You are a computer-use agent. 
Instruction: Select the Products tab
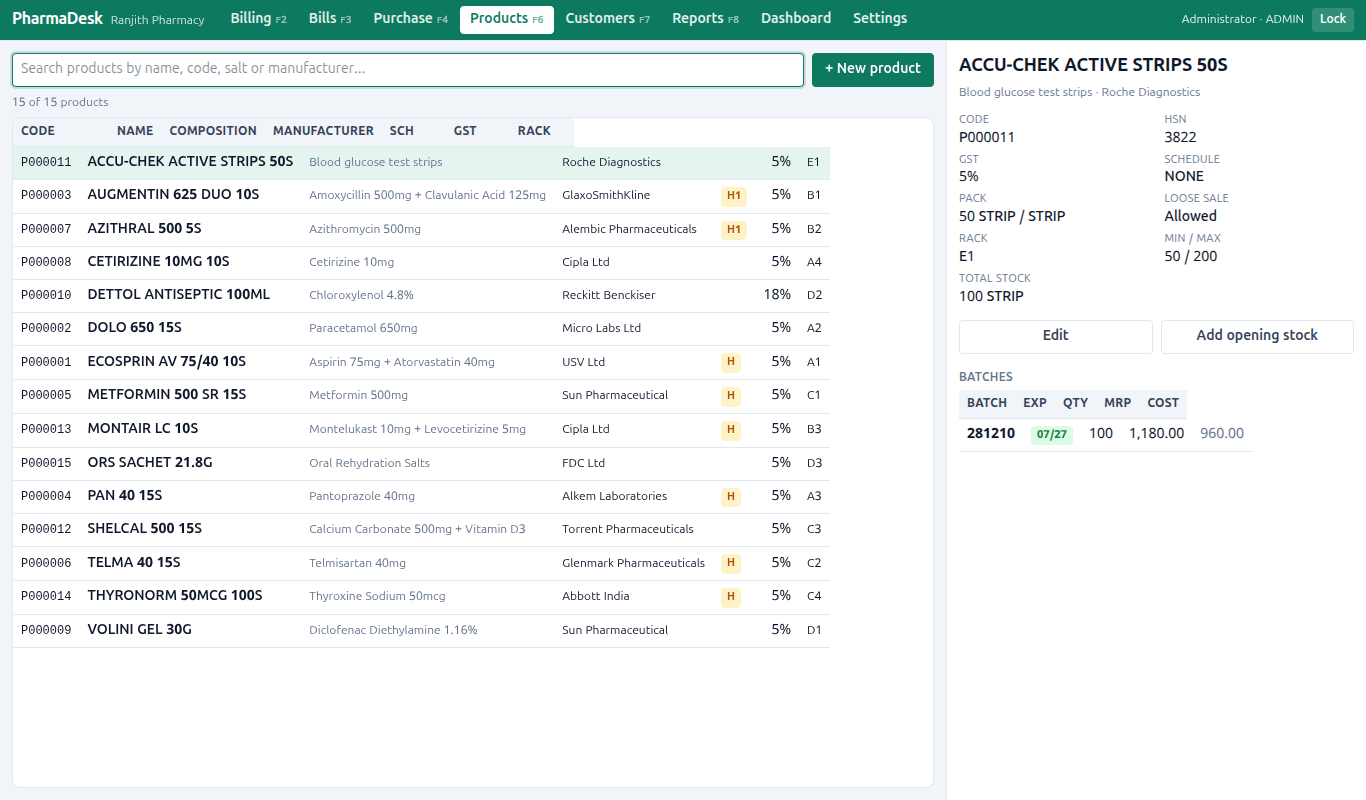click(x=507, y=19)
